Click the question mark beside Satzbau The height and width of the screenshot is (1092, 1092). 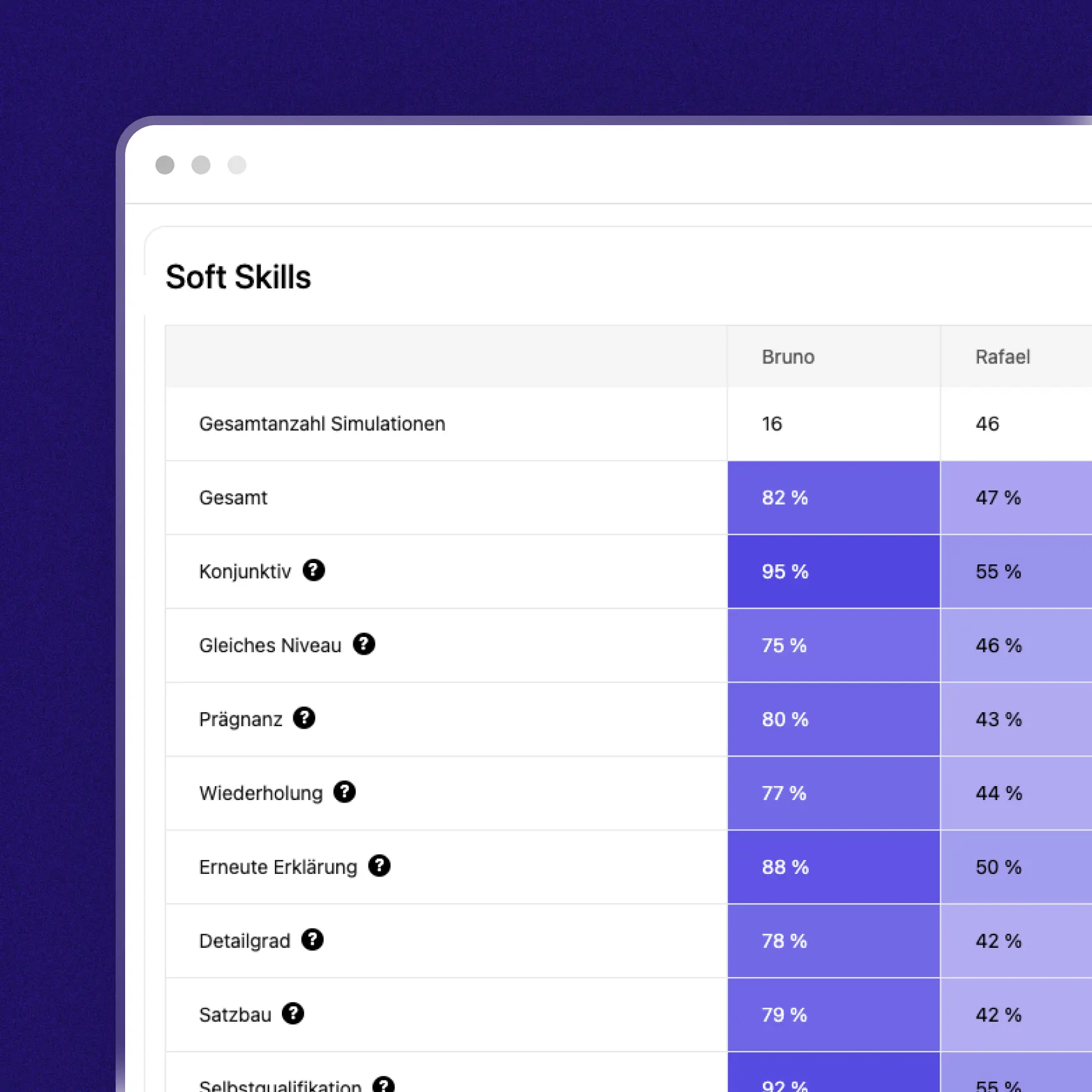point(293,1014)
